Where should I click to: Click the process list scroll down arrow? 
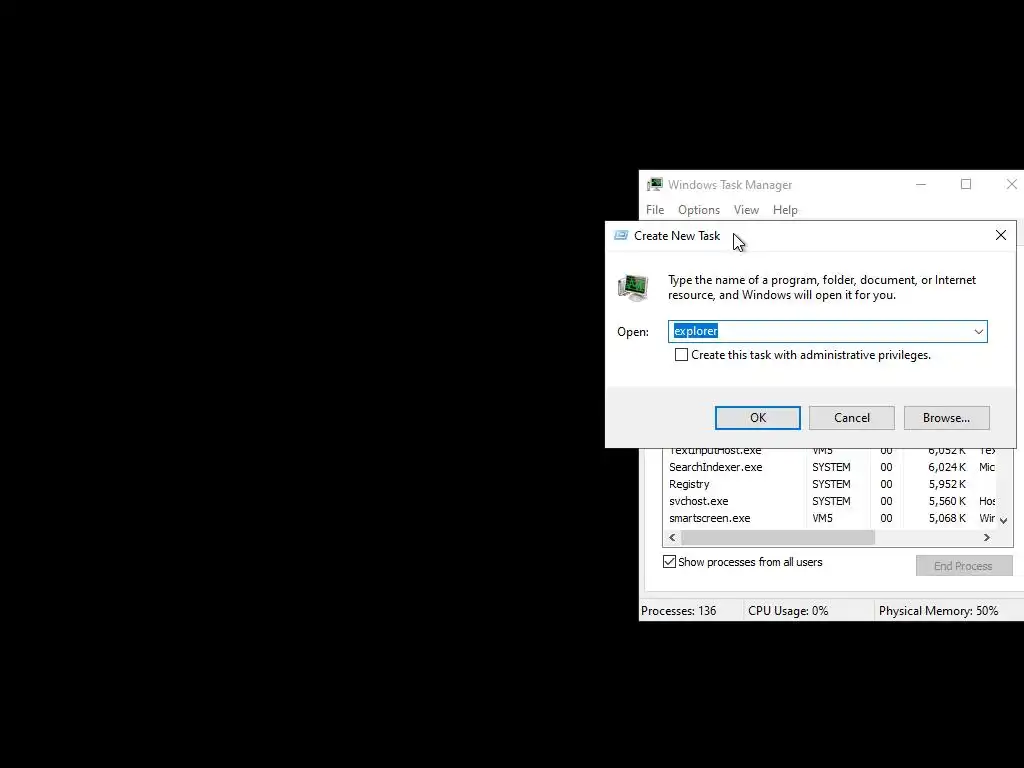pyautogui.click(x=1004, y=520)
